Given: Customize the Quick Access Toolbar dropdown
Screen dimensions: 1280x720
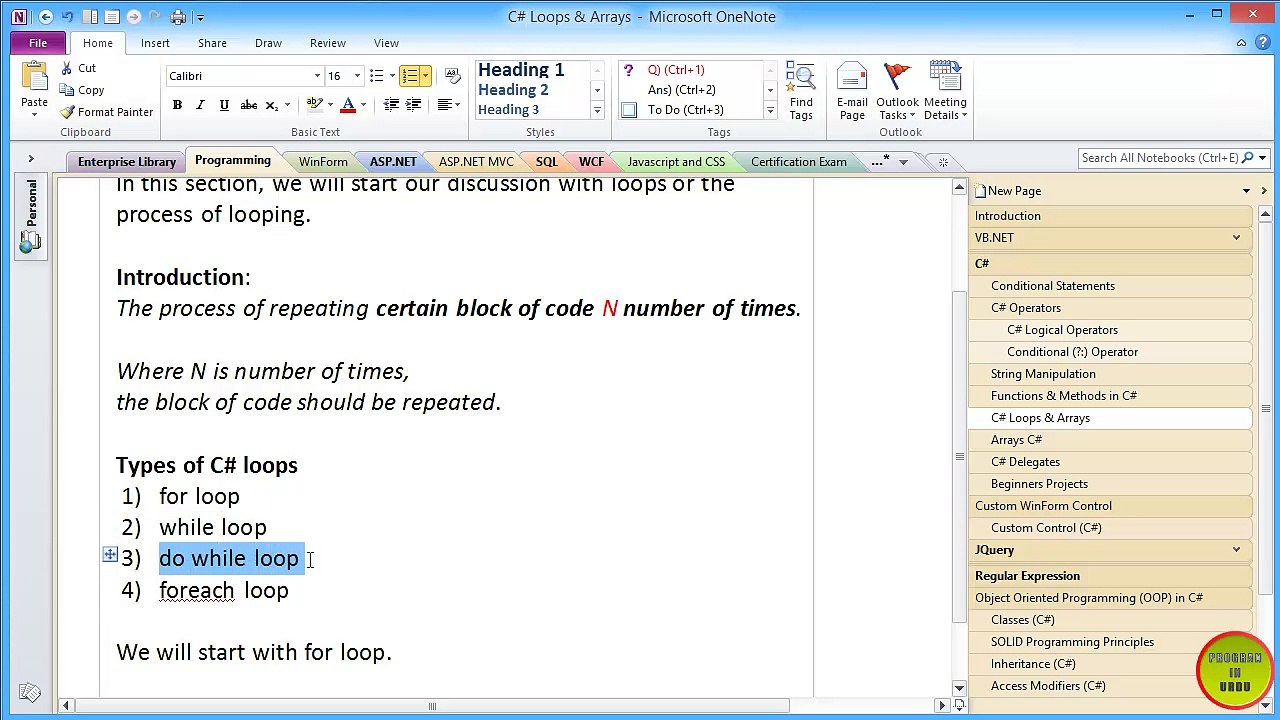Looking at the screenshot, I should click(x=200, y=17).
